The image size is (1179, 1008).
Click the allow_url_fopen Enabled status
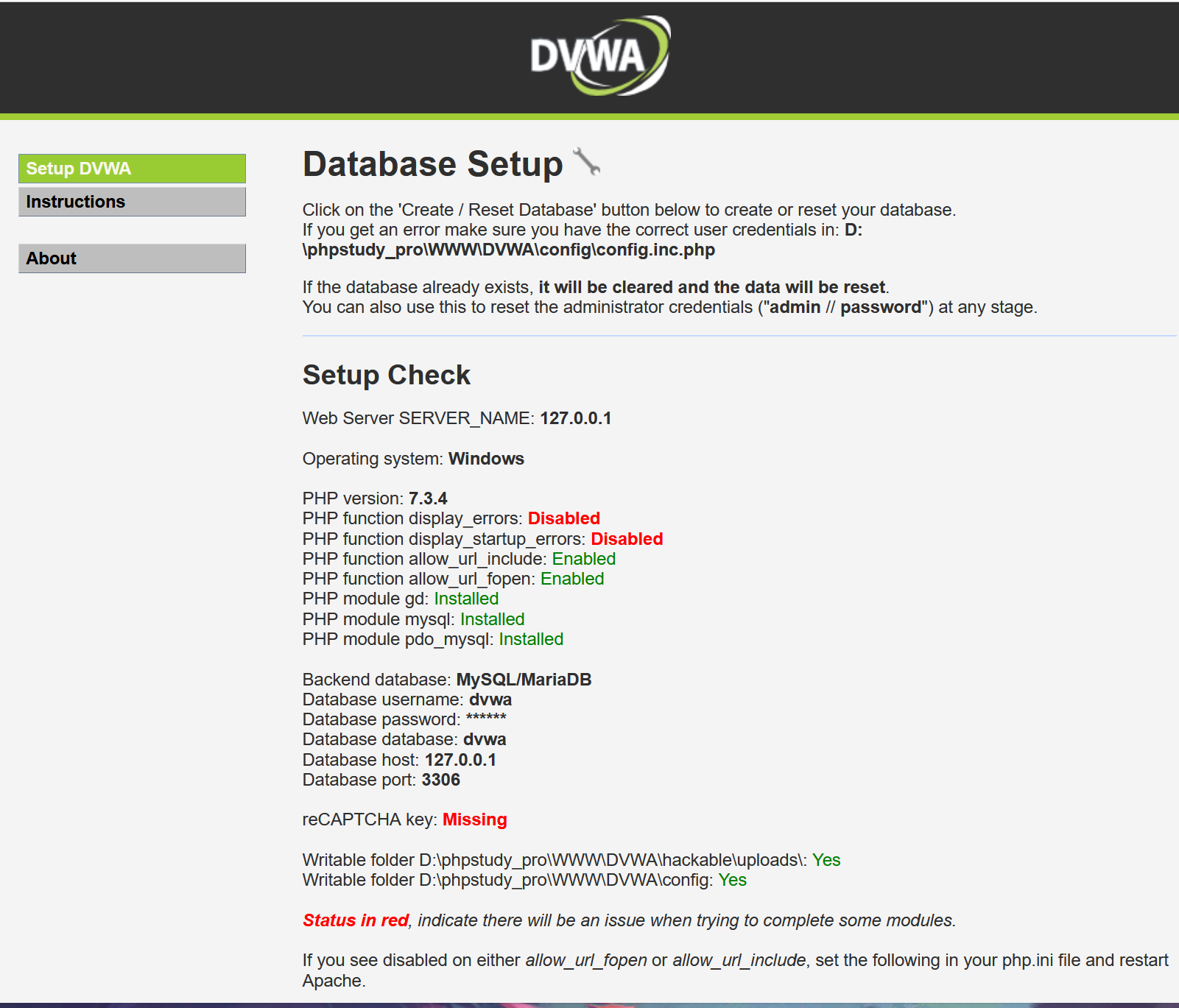coord(572,579)
